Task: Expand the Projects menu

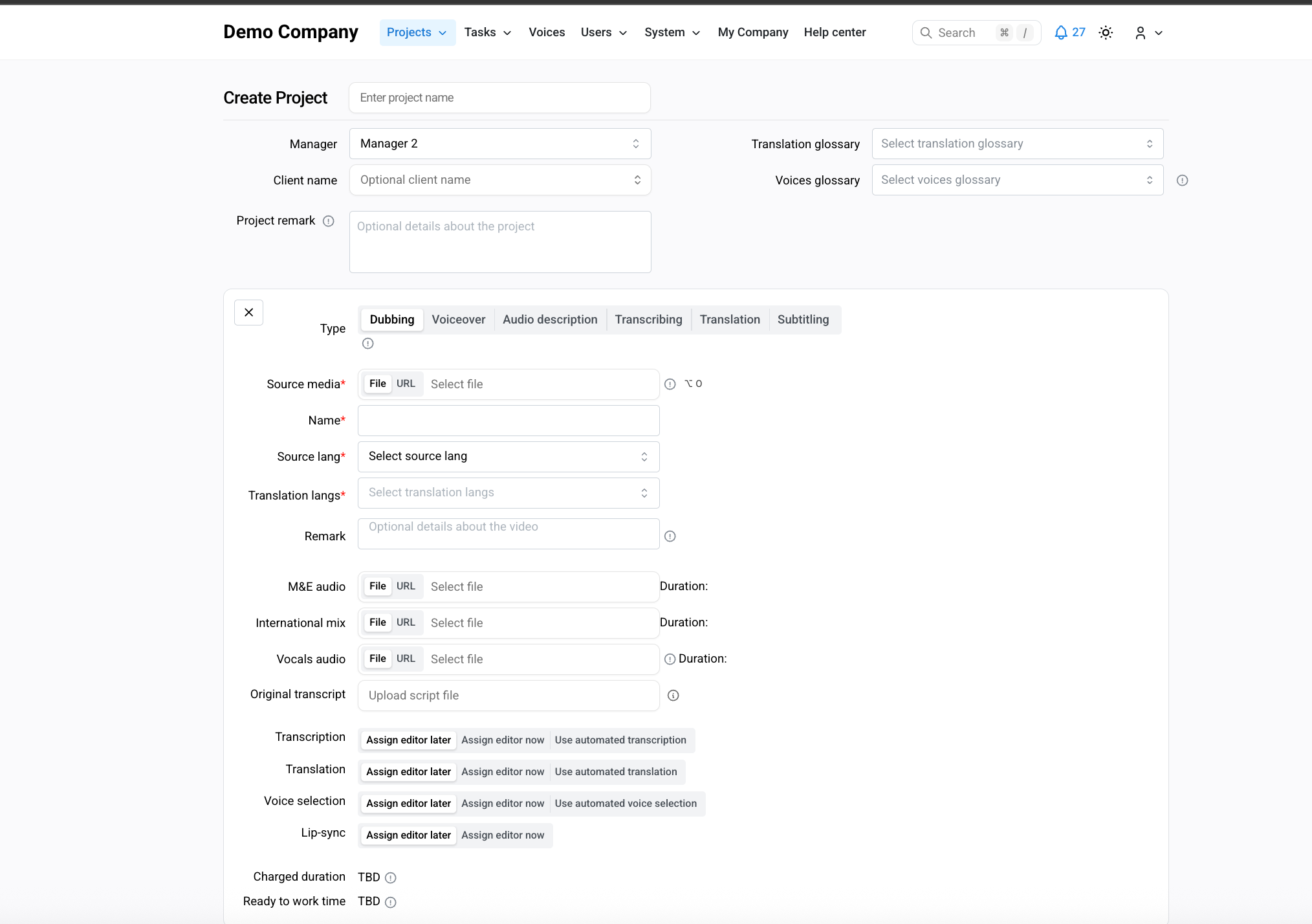Action: [x=417, y=32]
